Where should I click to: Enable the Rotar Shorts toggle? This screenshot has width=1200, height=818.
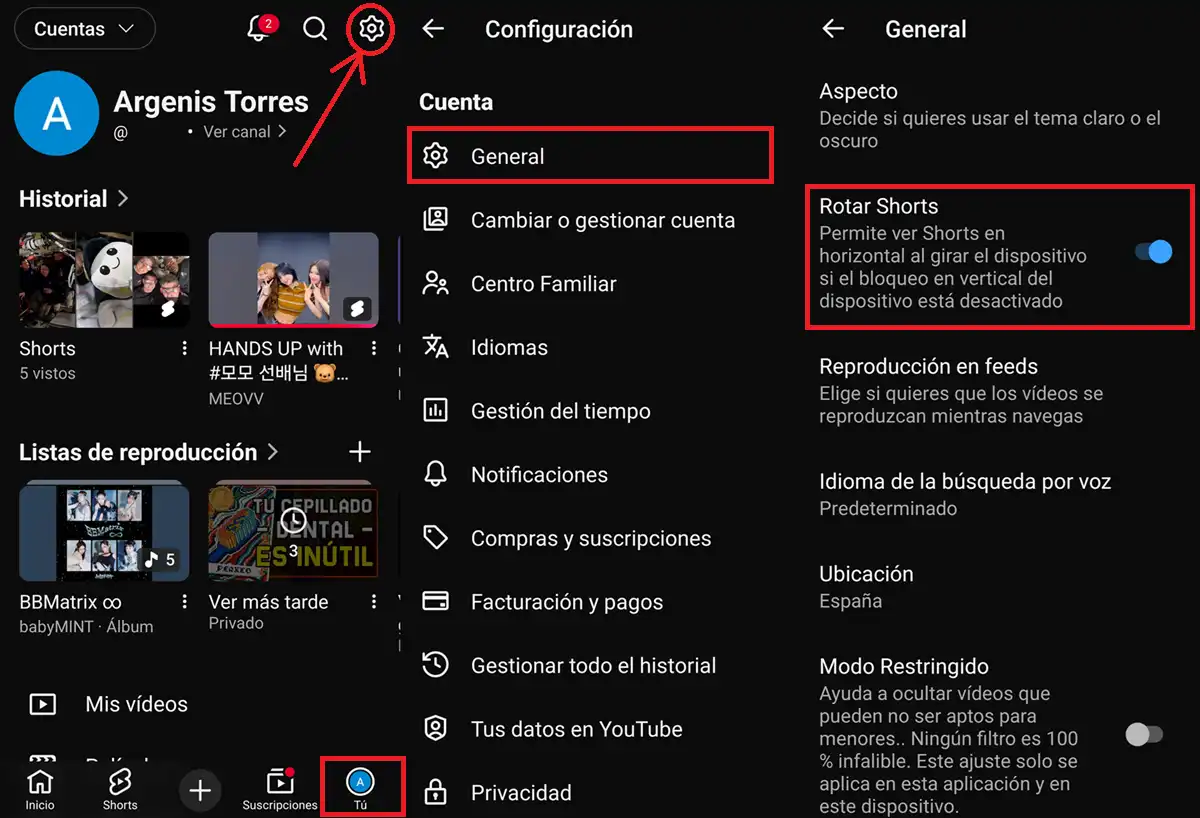[1154, 252]
